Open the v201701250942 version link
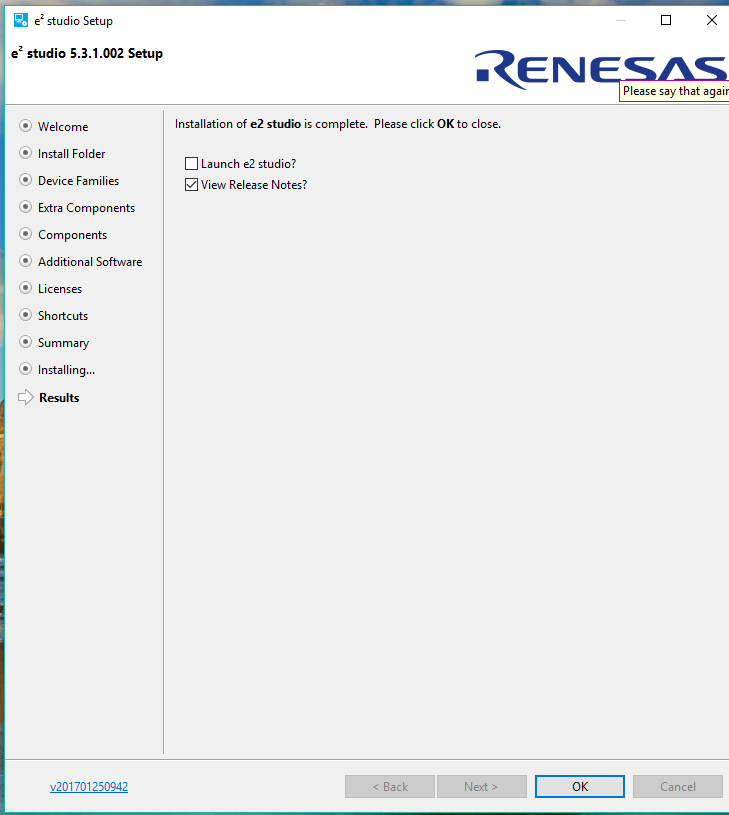729x815 pixels. coord(89,787)
